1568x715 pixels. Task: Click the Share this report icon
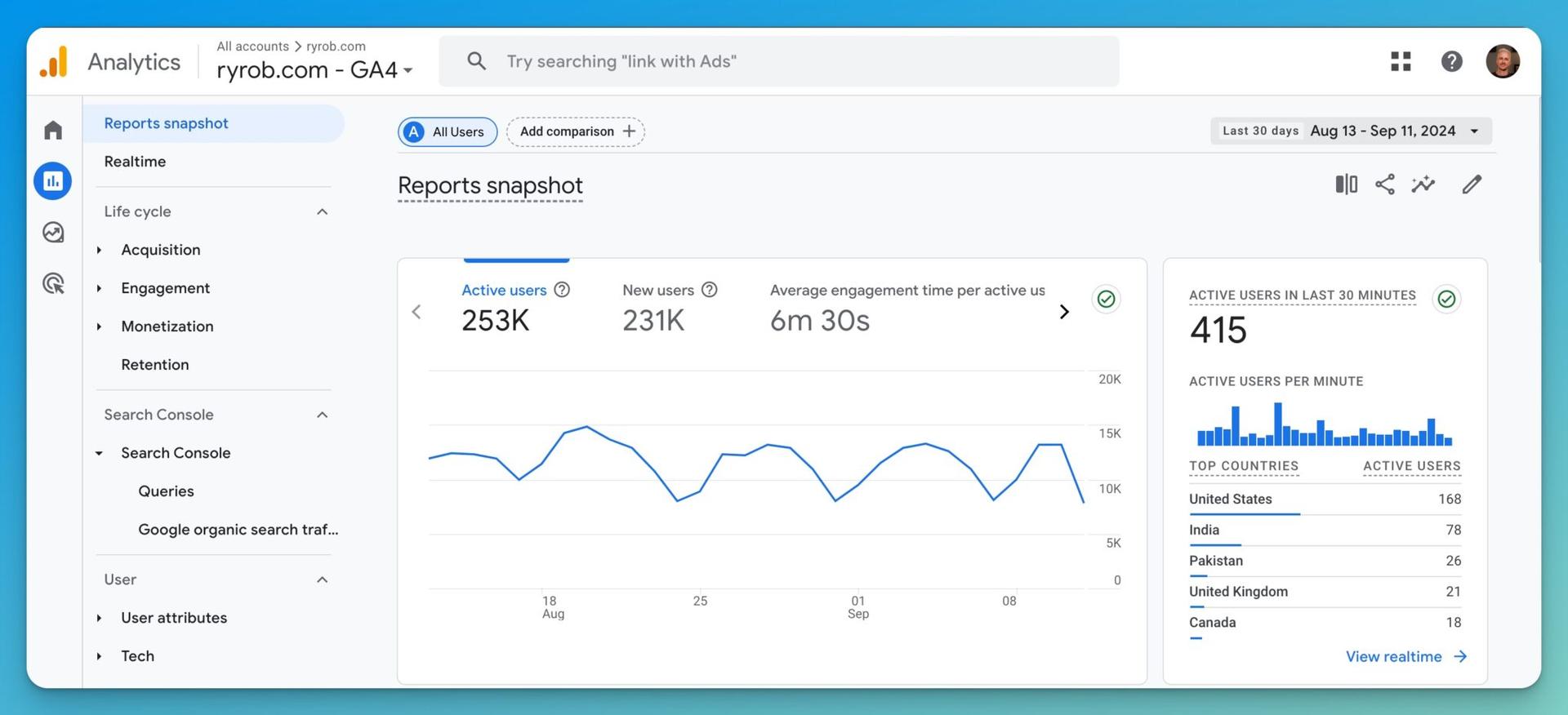coord(1384,184)
